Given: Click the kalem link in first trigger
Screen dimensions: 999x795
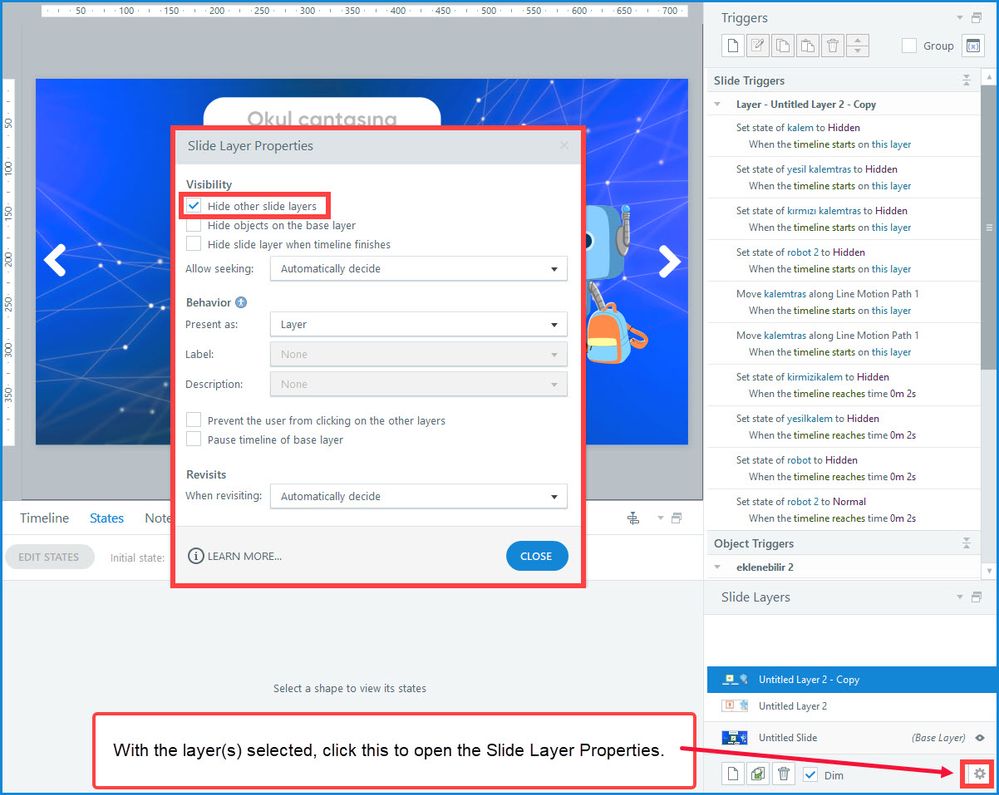Looking at the screenshot, I should (800, 127).
